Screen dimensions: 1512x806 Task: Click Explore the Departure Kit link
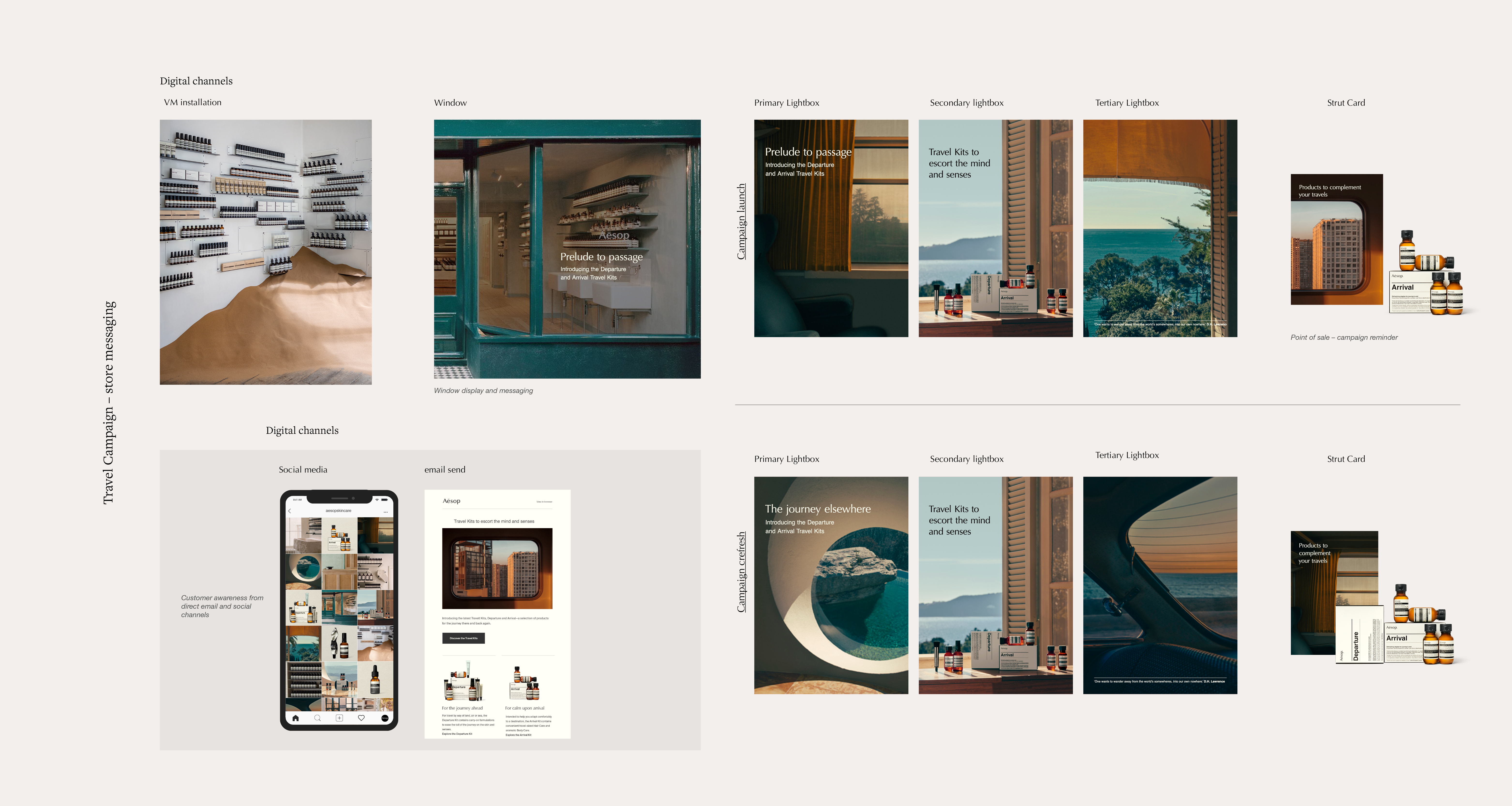tap(457, 734)
